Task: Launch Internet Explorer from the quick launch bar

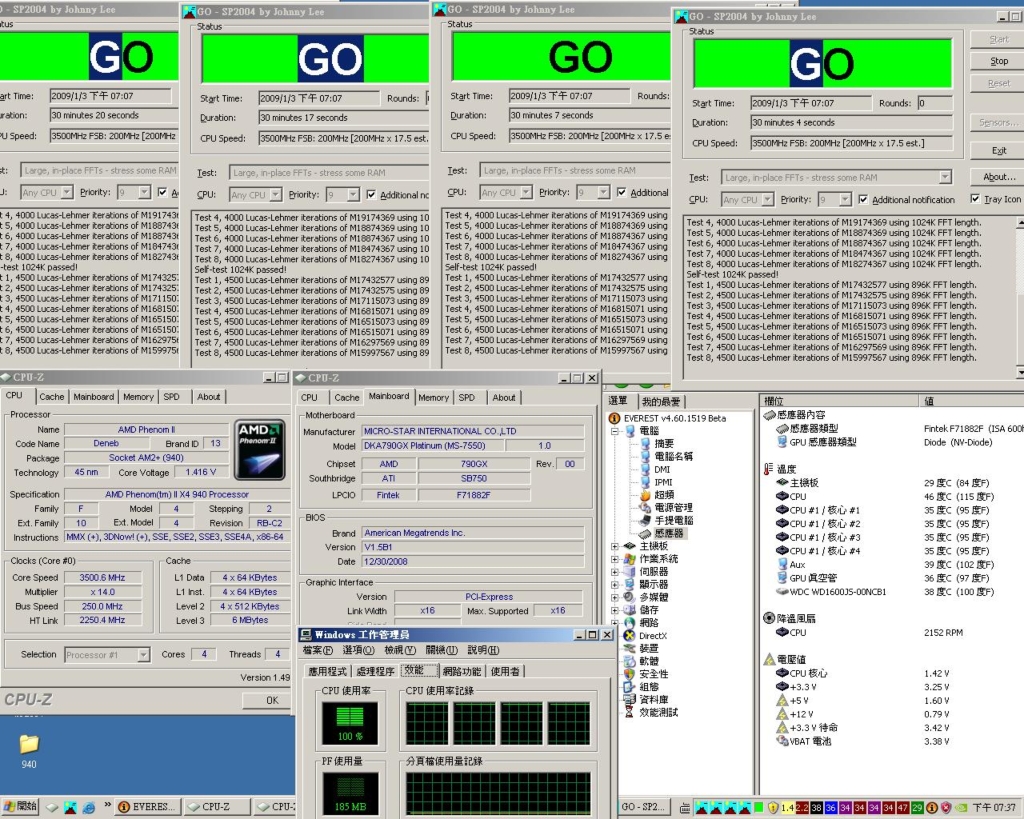Action: point(88,807)
